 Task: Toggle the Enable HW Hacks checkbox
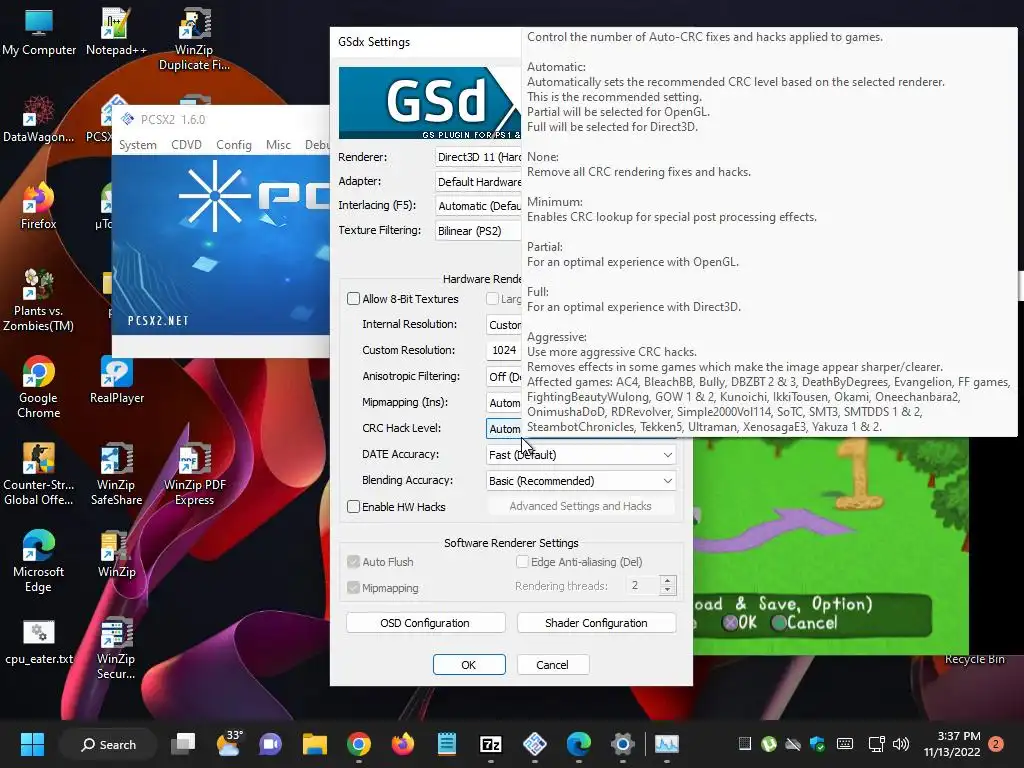pyautogui.click(x=353, y=506)
